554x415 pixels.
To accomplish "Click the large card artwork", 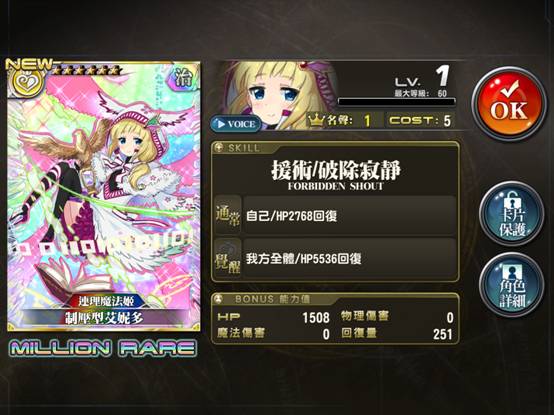I will coord(104,196).
